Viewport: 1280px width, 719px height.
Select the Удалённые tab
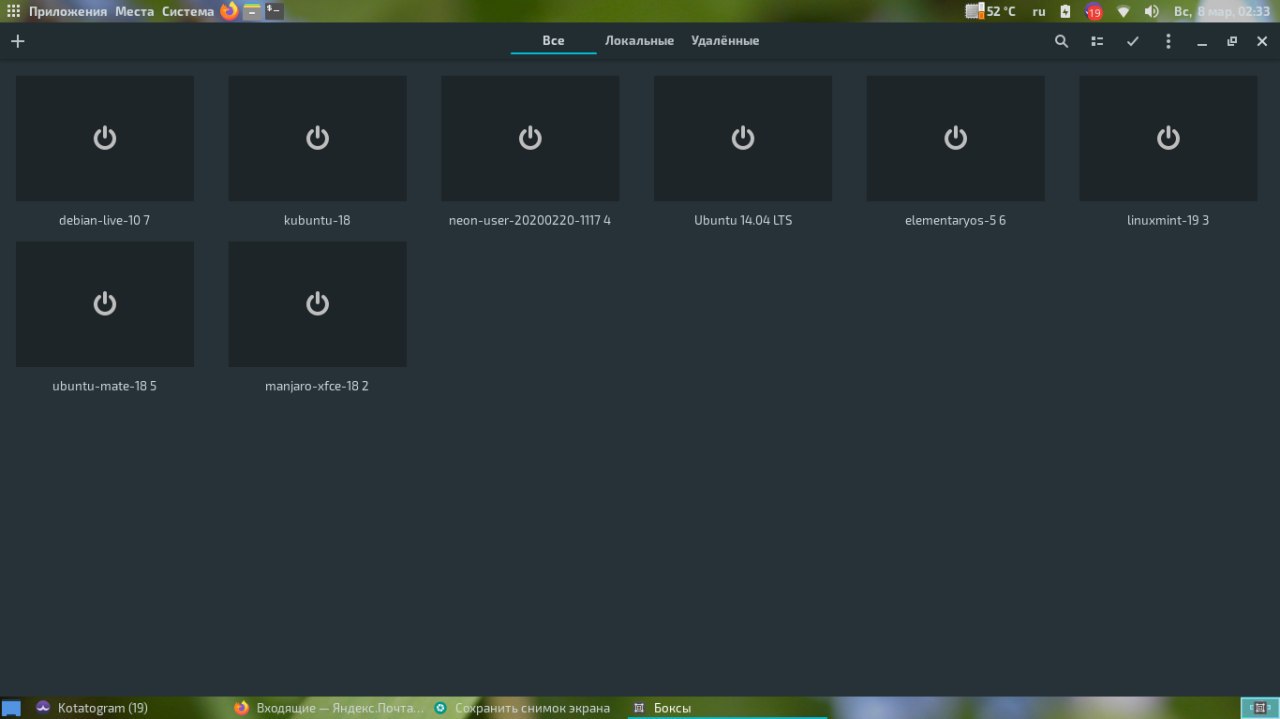point(725,41)
